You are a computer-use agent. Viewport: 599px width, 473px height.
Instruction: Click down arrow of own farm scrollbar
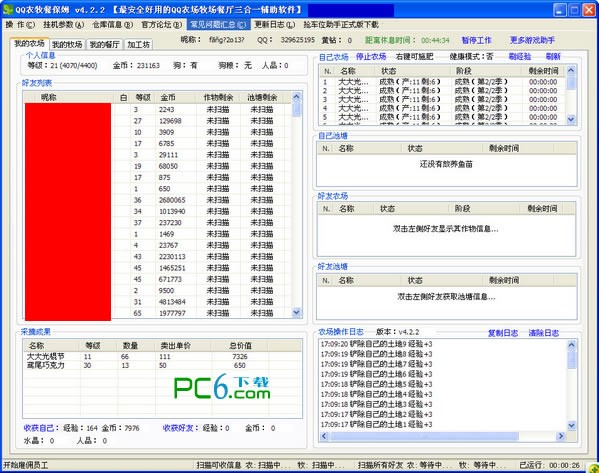[571, 119]
